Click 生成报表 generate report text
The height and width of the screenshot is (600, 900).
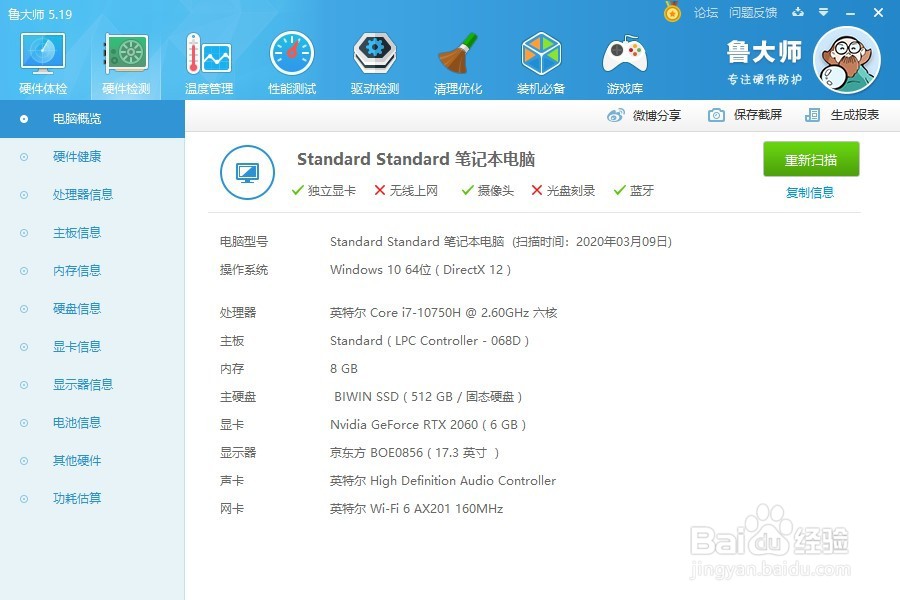point(855,115)
